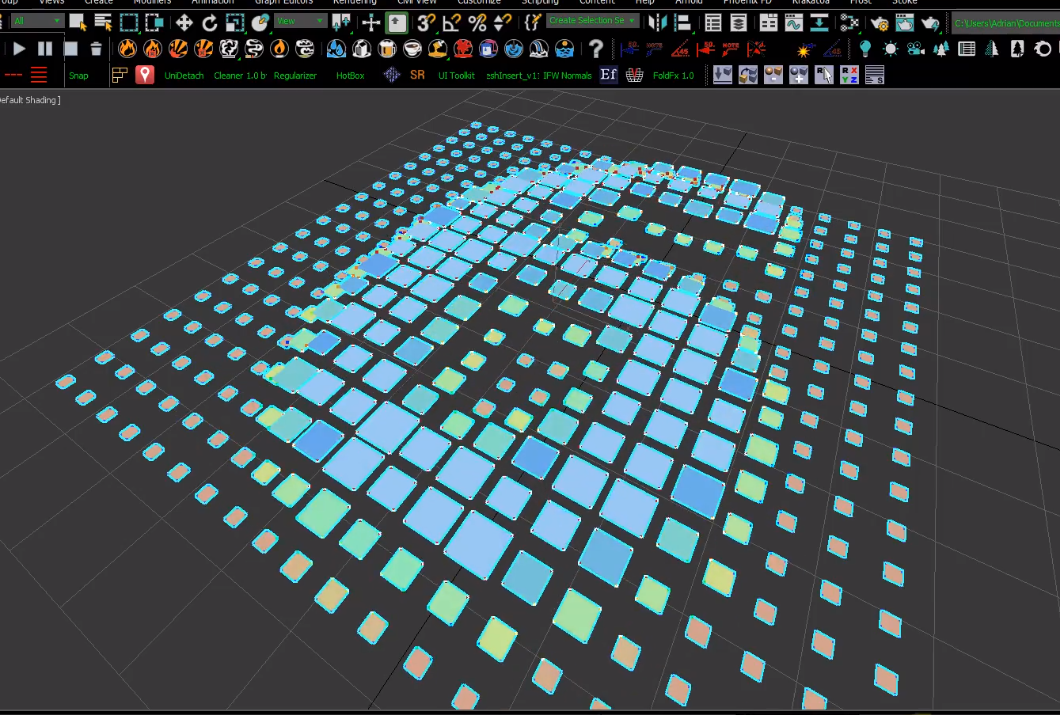Image resolution: width=1060 pixels, height=715 pixels.
Task: Open the Align tool
Action: (683, 23)
